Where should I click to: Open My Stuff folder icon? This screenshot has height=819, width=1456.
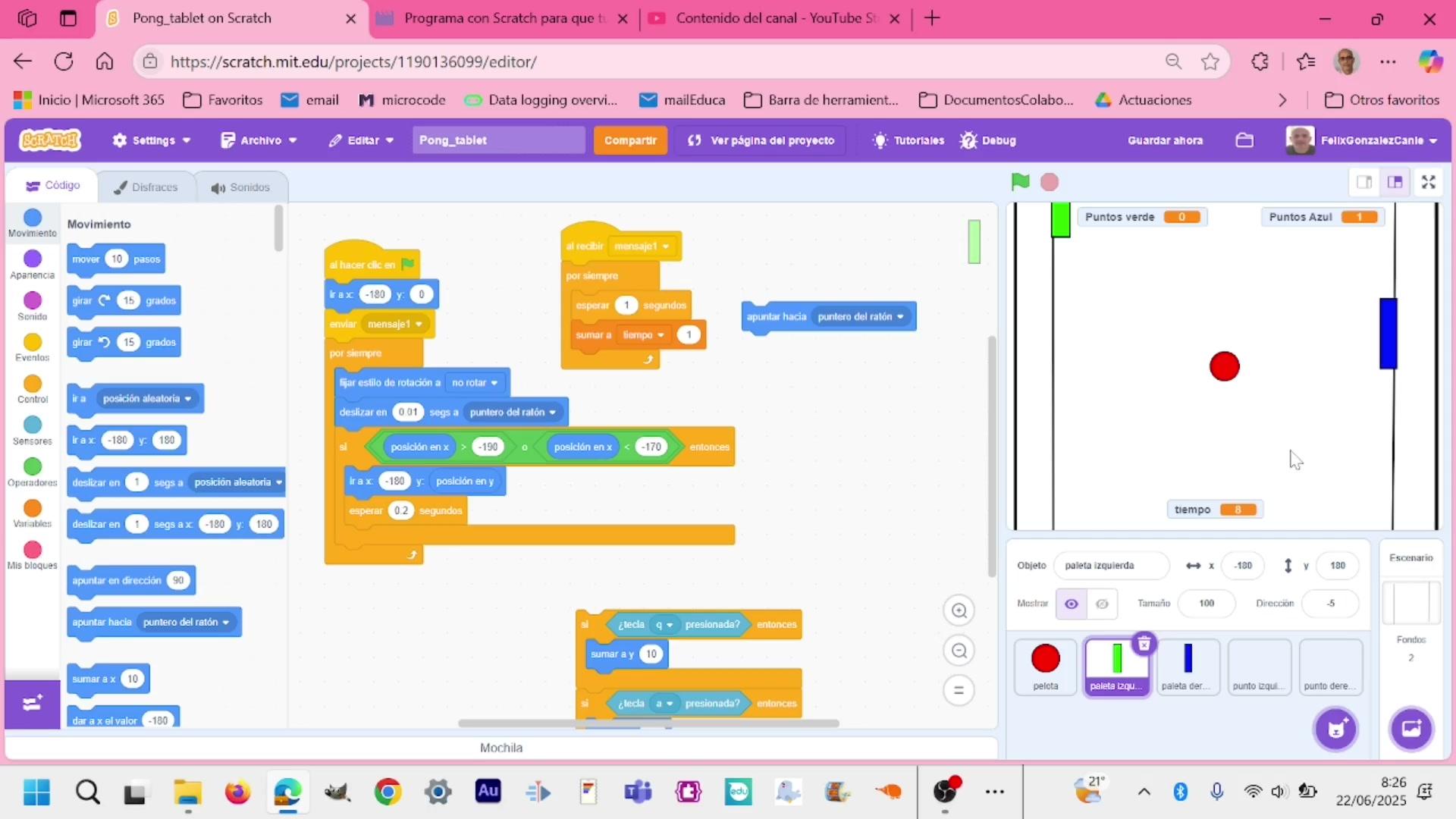pos(1244,140)
